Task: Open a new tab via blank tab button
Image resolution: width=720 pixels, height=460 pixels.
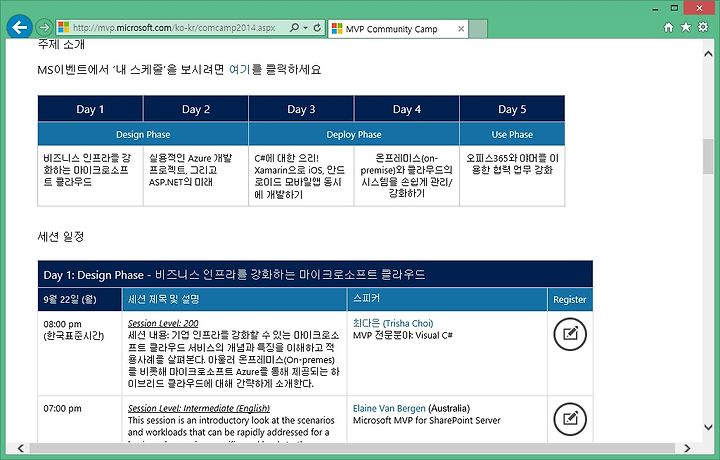Action: point(478,29)
